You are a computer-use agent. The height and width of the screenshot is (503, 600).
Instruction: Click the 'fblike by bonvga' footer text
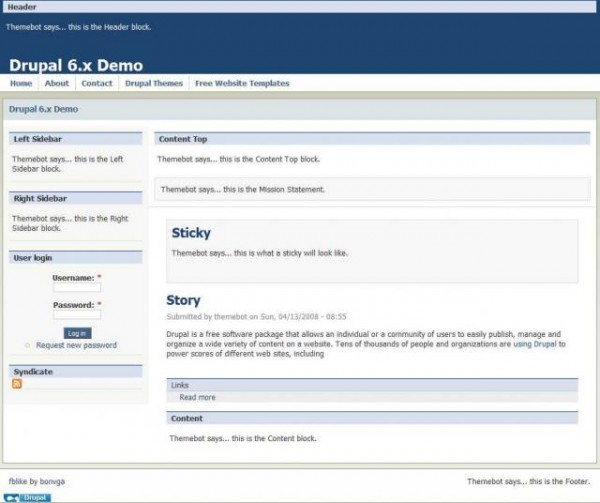click(x=37, y=481)
